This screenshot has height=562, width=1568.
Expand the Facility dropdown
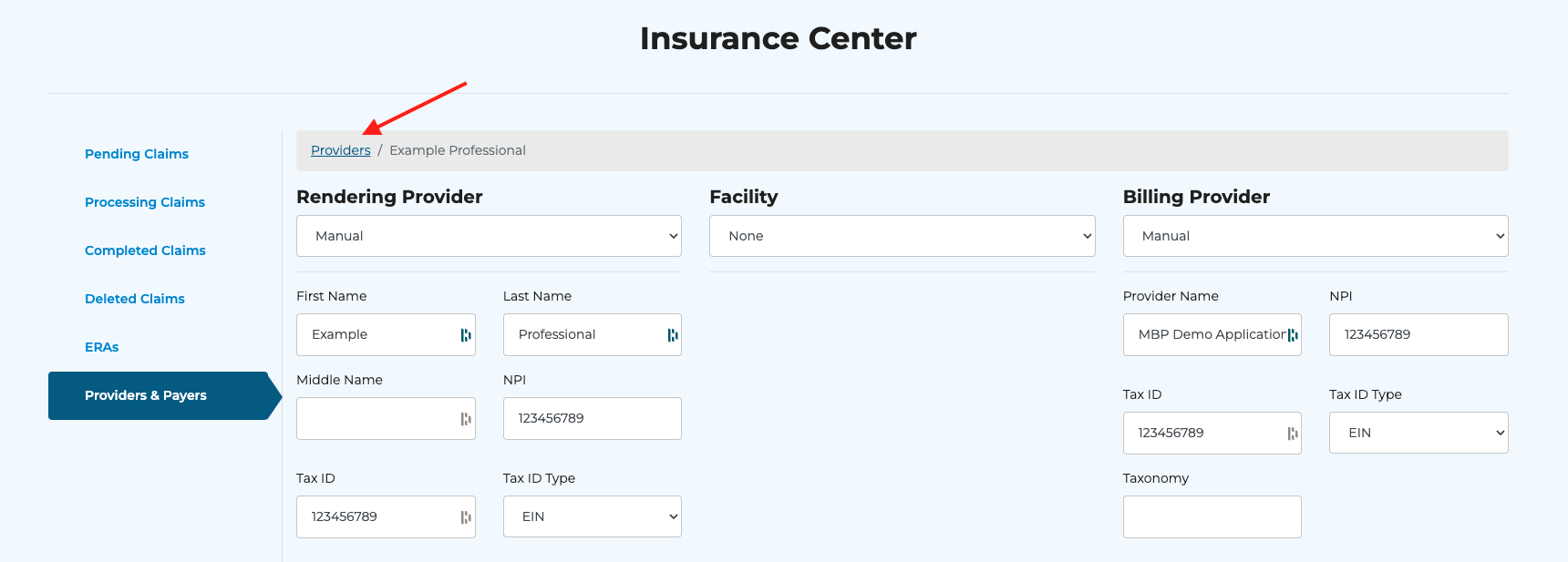coord(902,236)
